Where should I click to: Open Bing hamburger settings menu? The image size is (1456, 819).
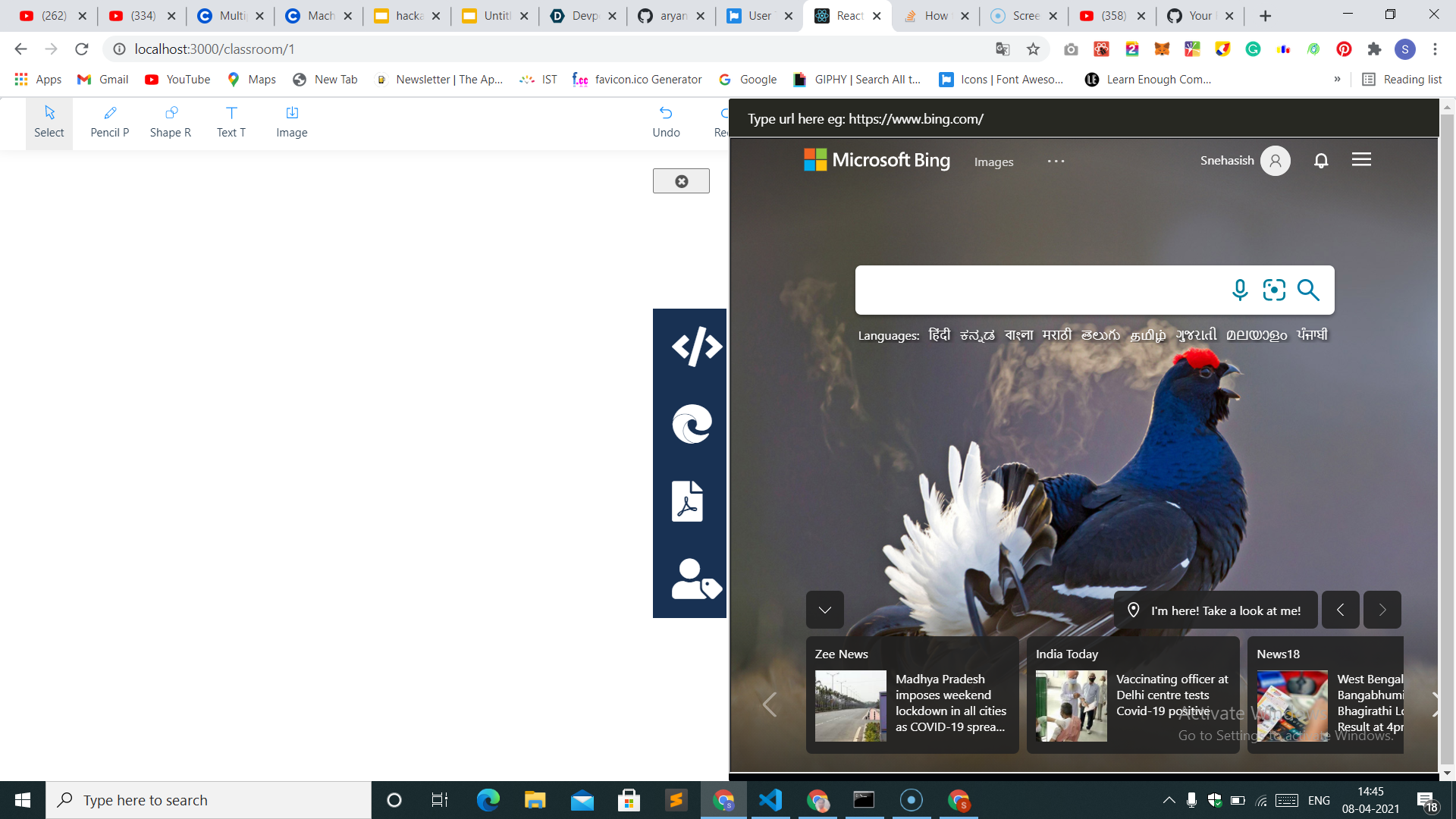(x=1361, y=160)
